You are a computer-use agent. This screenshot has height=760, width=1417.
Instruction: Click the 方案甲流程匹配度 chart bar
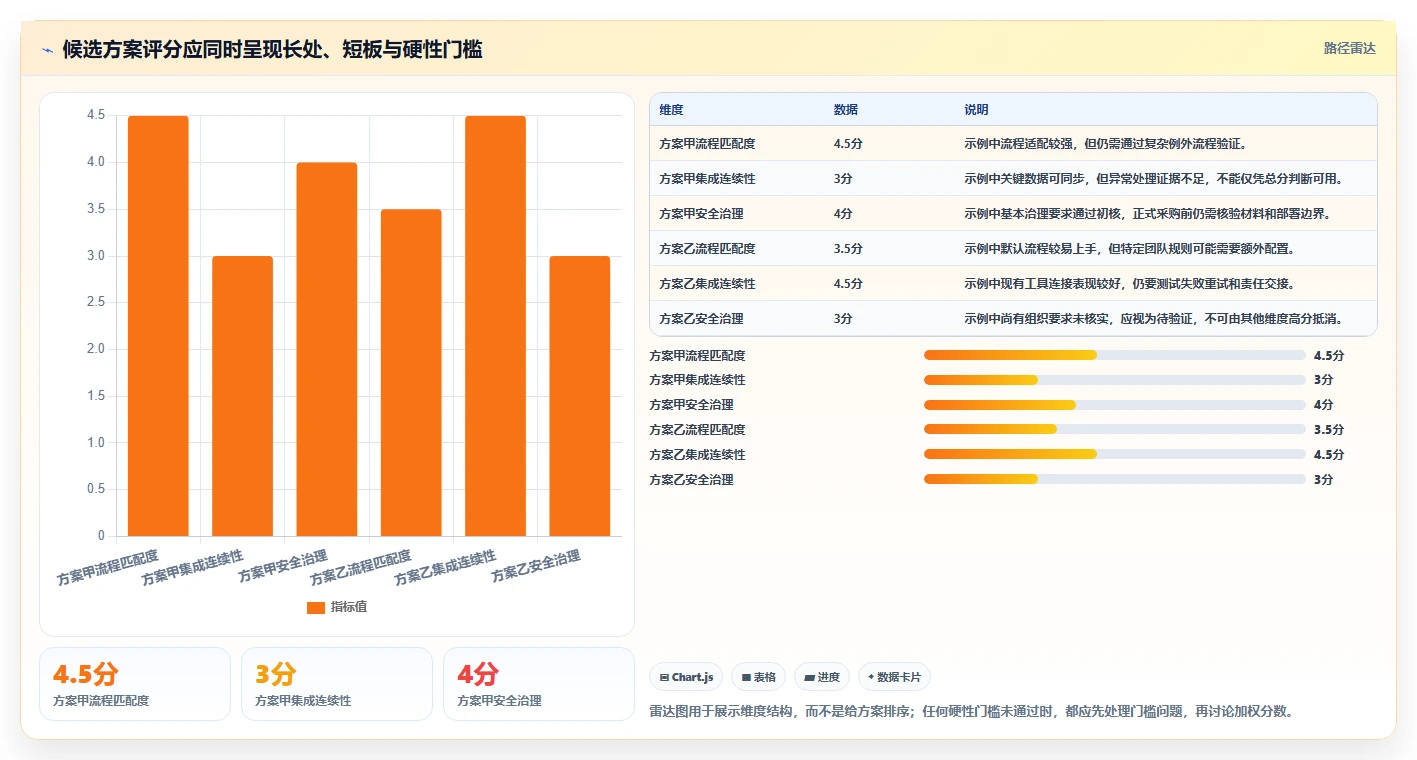(x=158, y=326)
